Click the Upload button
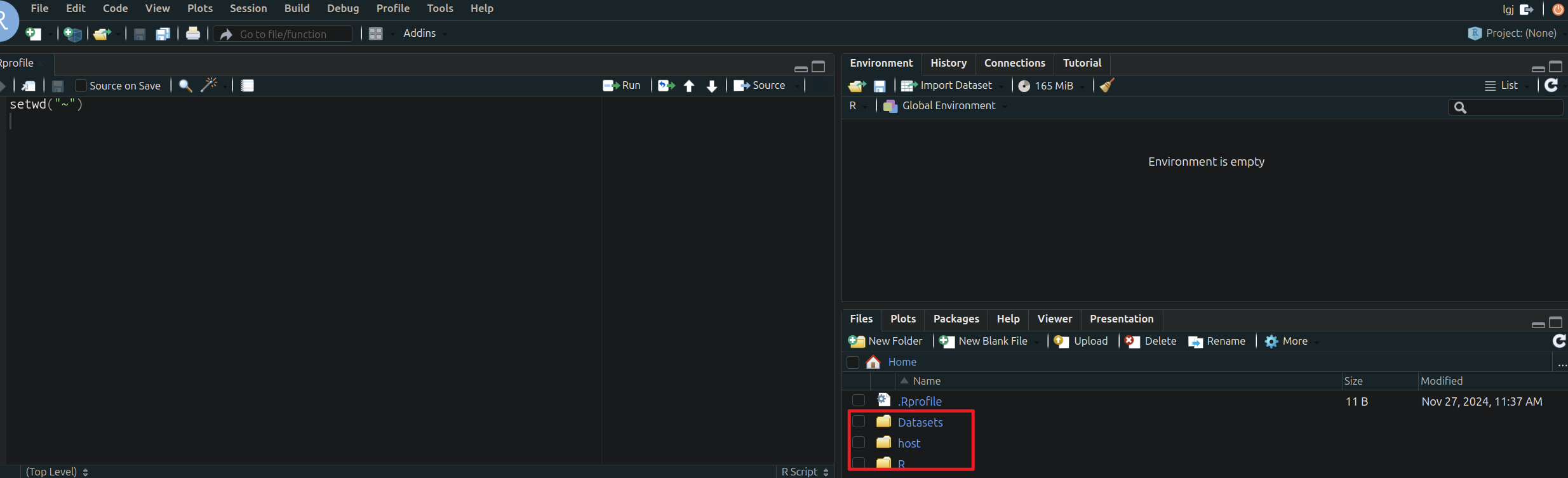 pos(1081,342)
